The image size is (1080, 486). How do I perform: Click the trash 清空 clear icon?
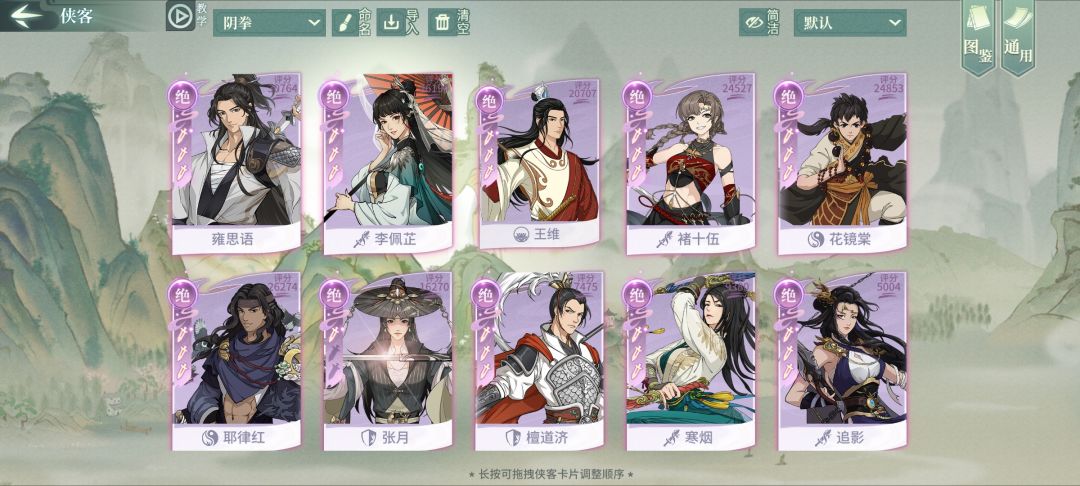pyautogui.click(x=442, y=23)
